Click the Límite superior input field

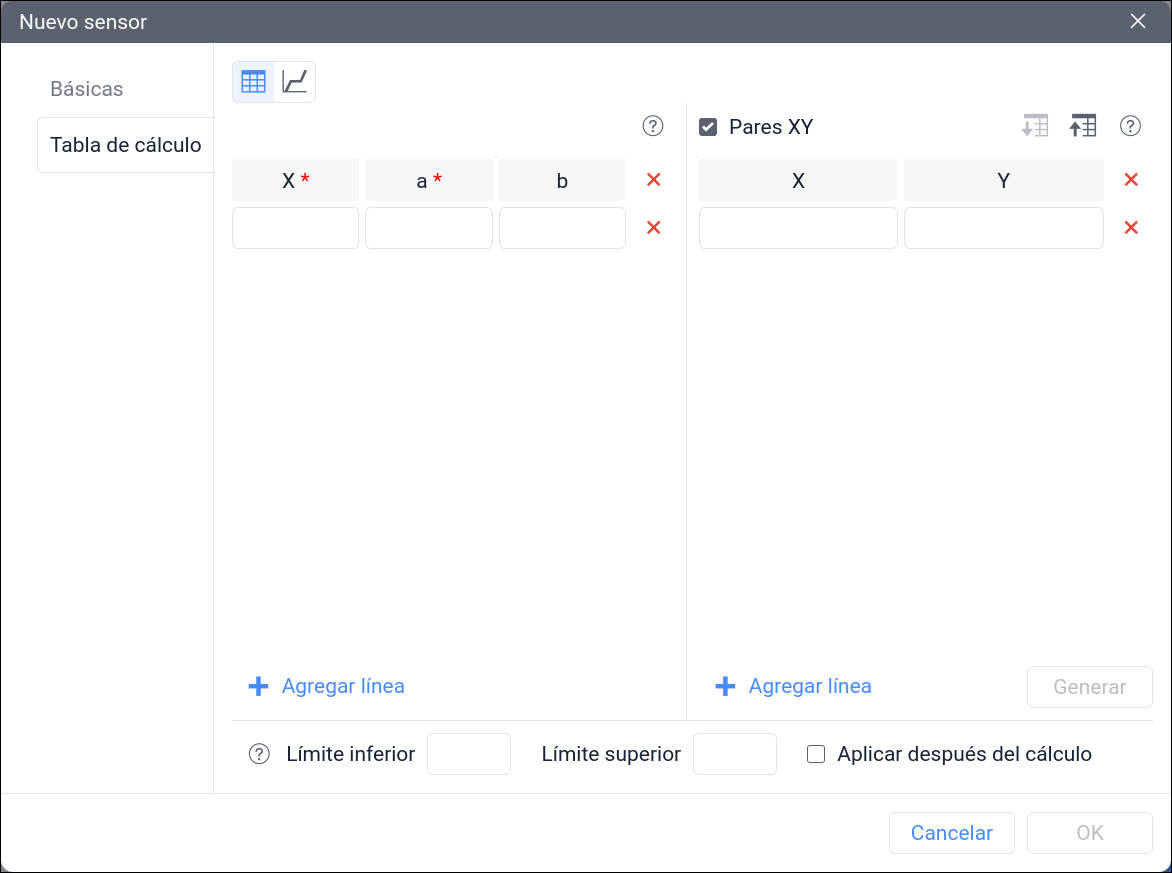tap(735, 754)
